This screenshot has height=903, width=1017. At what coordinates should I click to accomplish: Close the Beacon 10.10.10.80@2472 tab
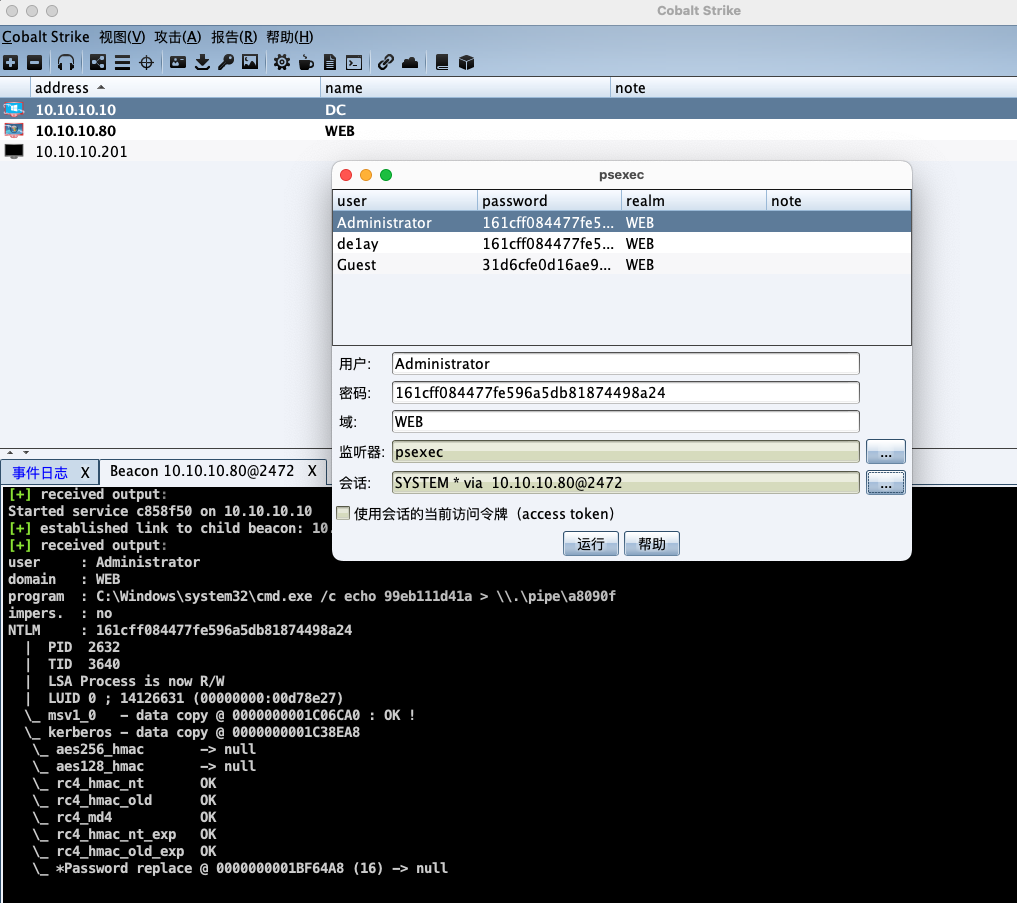(x=312, y=471)
